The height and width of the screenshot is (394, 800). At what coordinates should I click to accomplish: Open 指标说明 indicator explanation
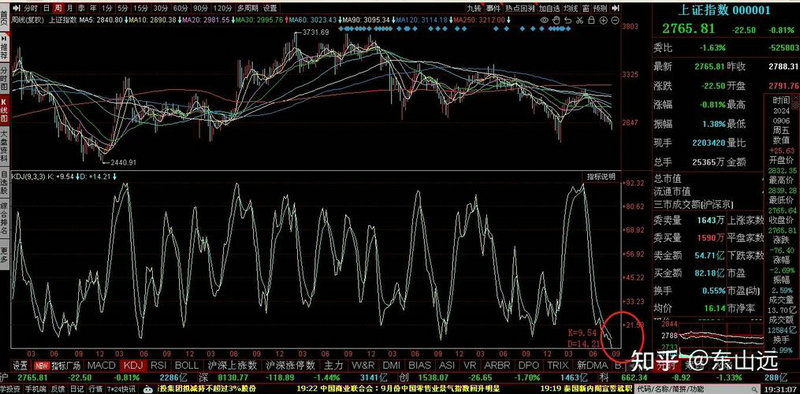click(601, 177)
